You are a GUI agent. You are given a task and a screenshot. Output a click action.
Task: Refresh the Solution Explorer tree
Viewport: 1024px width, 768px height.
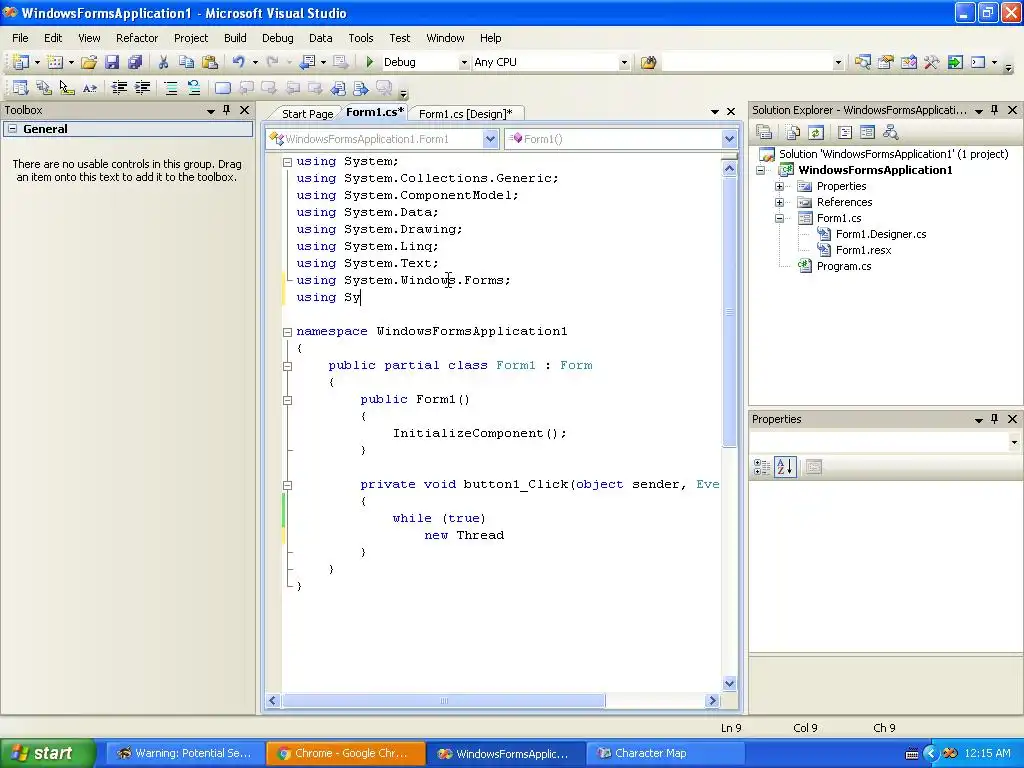[x=816, y=133]
